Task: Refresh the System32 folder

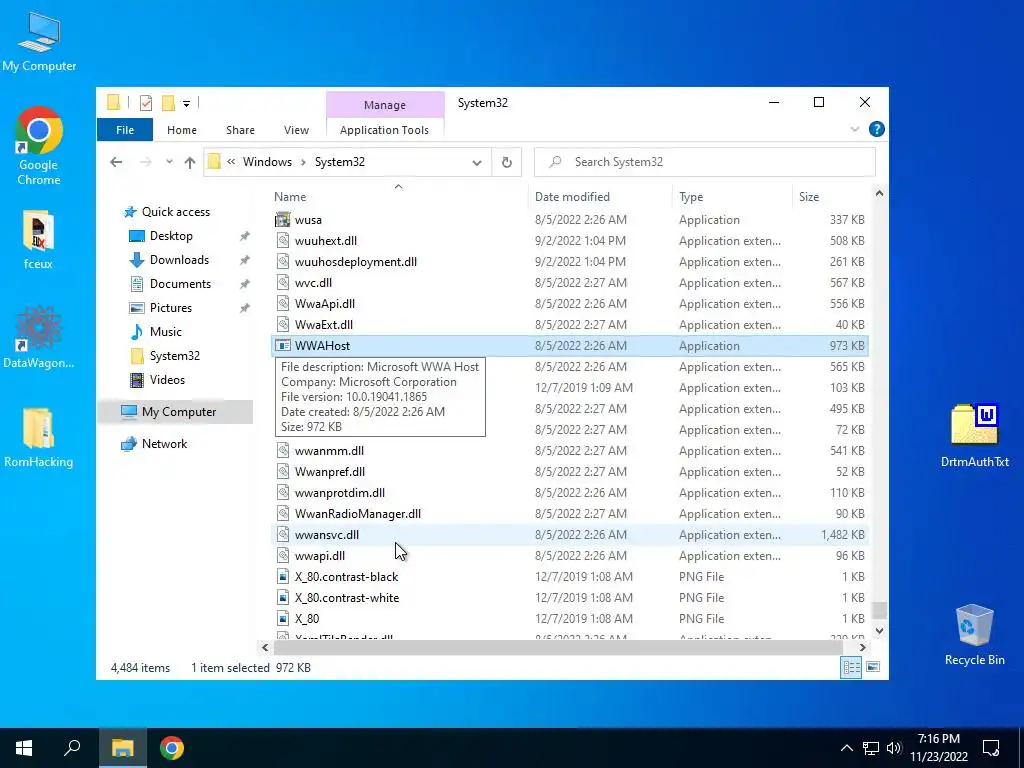Action: tap(506, 163)
